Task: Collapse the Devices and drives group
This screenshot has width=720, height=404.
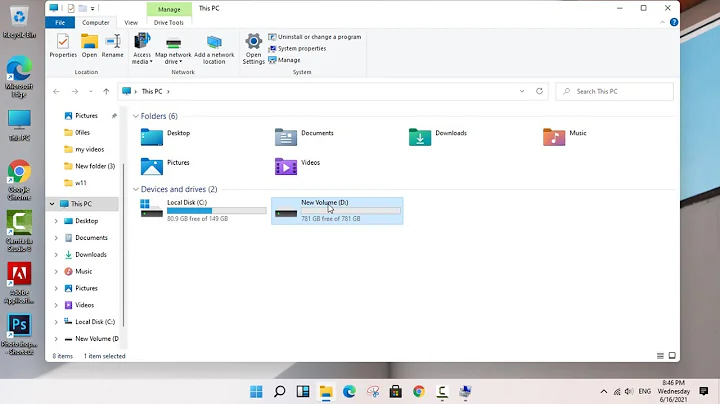Action: (x=136, y=189)
